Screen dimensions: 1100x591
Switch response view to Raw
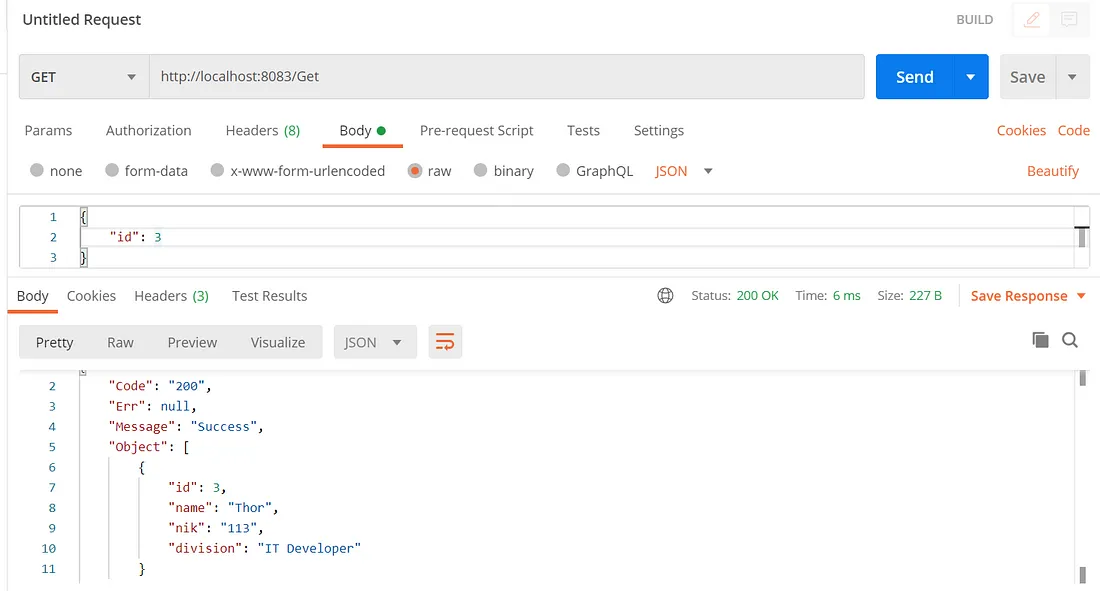pos(120,342)
